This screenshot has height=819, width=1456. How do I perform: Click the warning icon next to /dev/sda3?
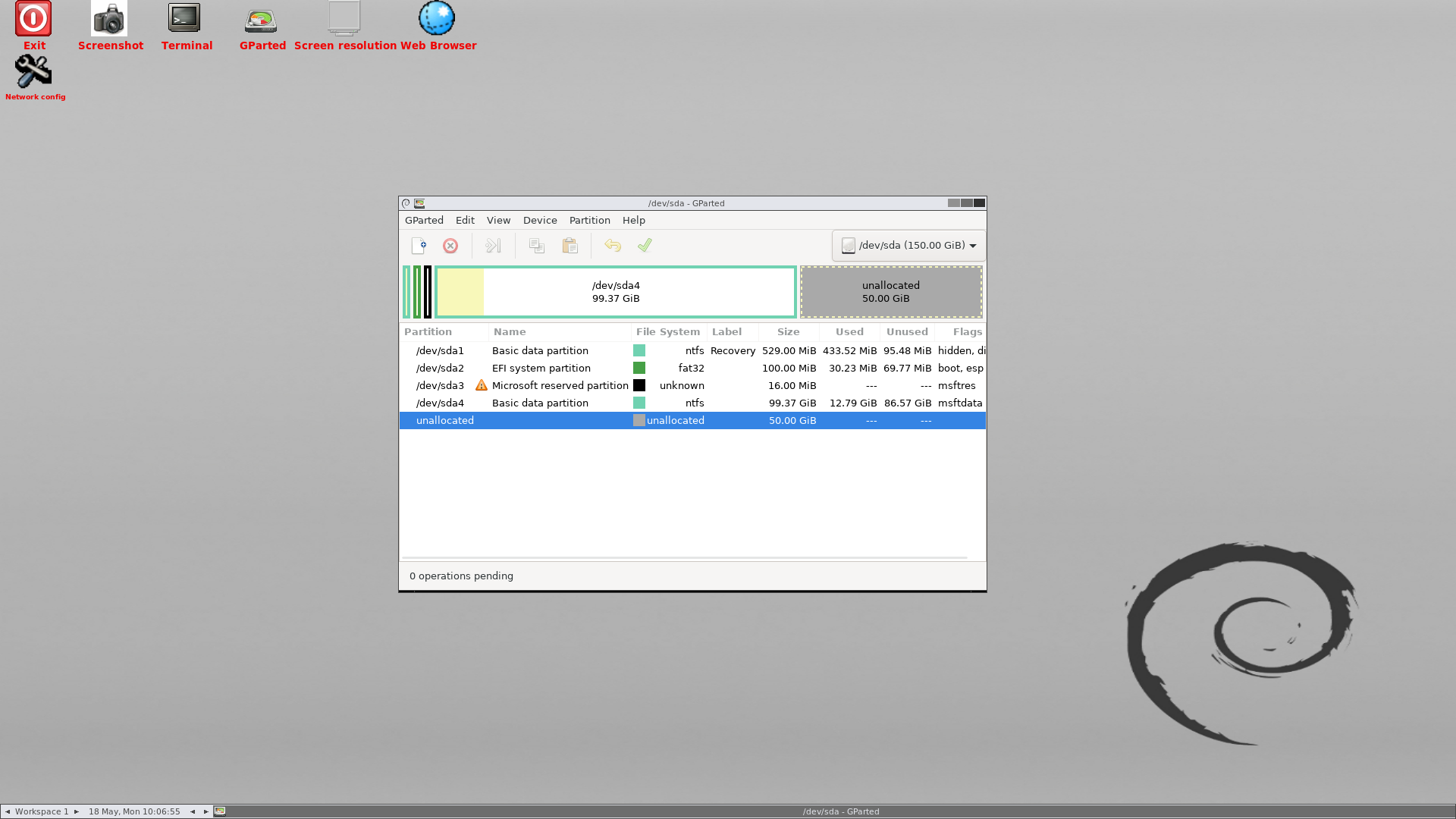(481, 385)
